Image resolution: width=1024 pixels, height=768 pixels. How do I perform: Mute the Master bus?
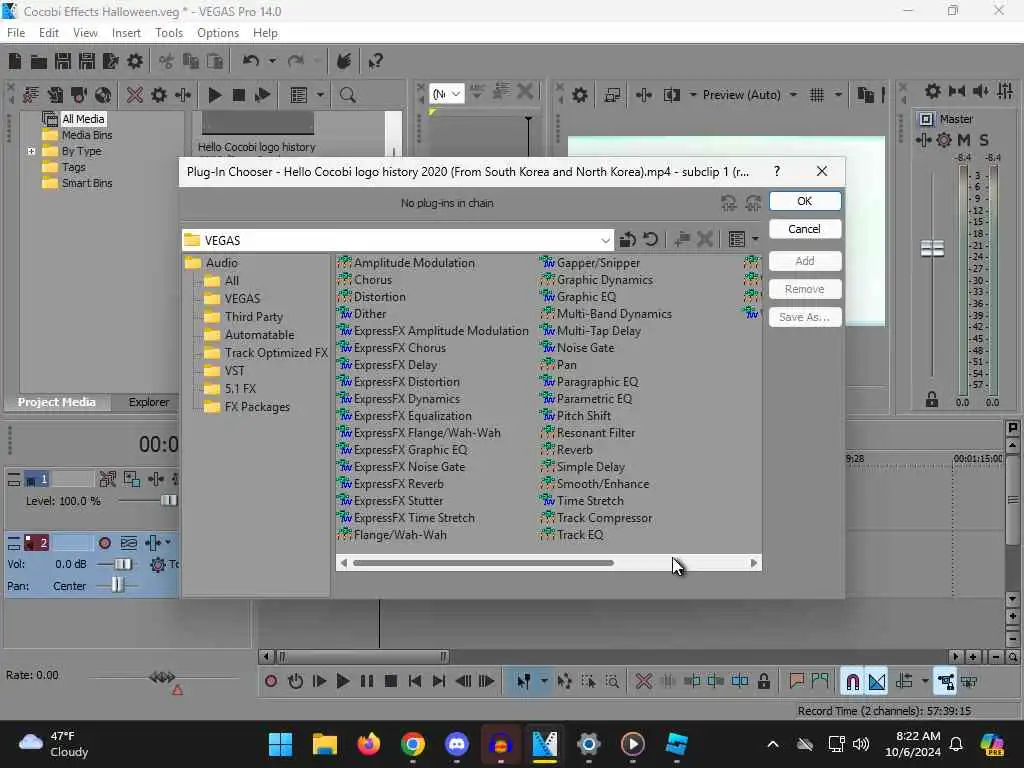(x=963, y=140)
